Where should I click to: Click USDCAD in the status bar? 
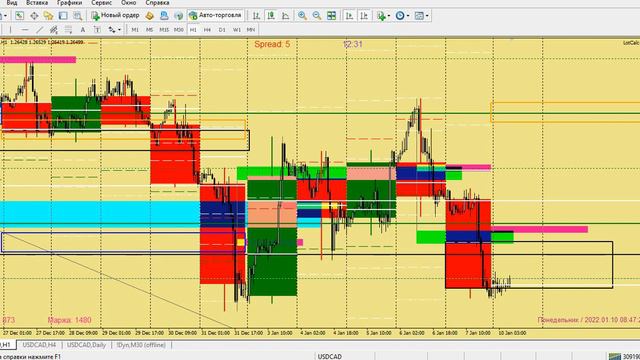click(x=330, y=357)
